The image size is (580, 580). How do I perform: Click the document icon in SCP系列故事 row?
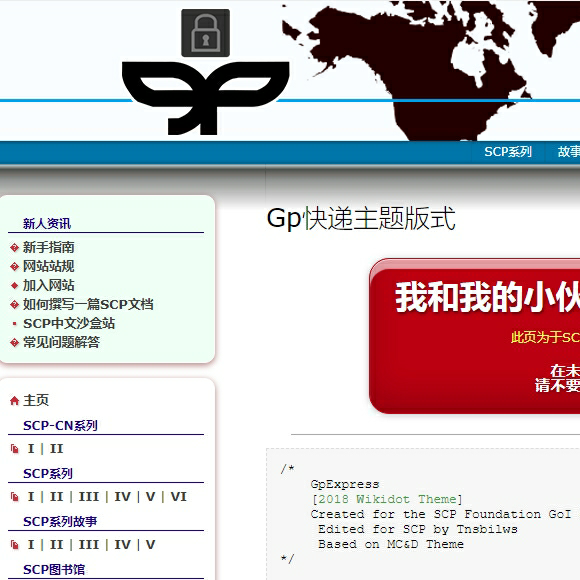14,545
